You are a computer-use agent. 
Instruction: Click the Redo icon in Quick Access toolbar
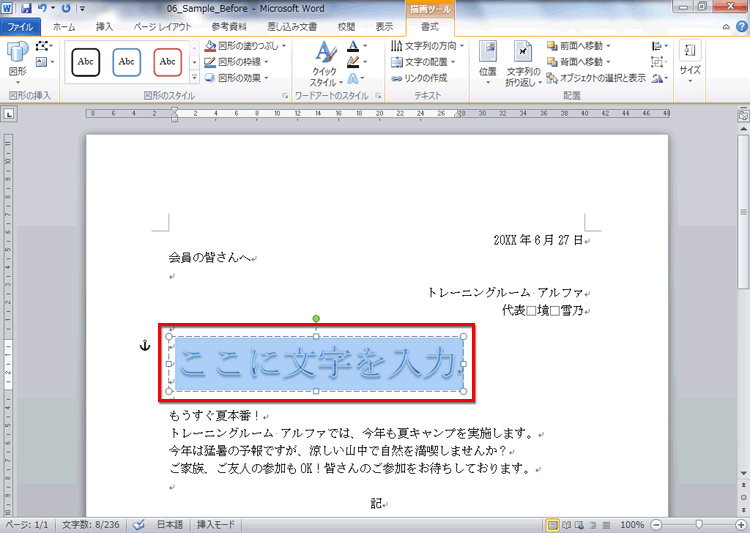point(66,8)
